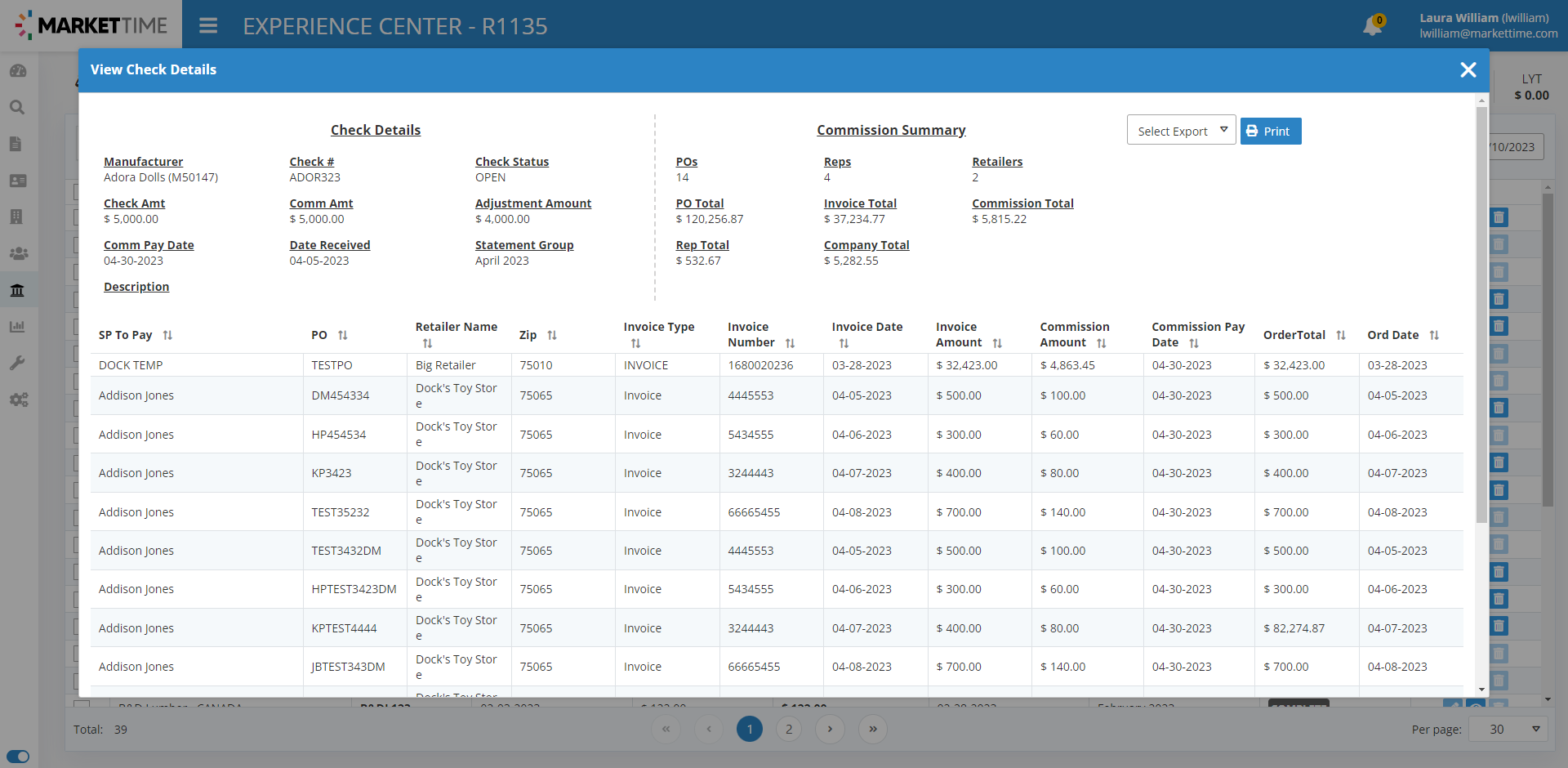Sort by Retailer Name column
This screenshot has height=768, width=1568.
427,343
